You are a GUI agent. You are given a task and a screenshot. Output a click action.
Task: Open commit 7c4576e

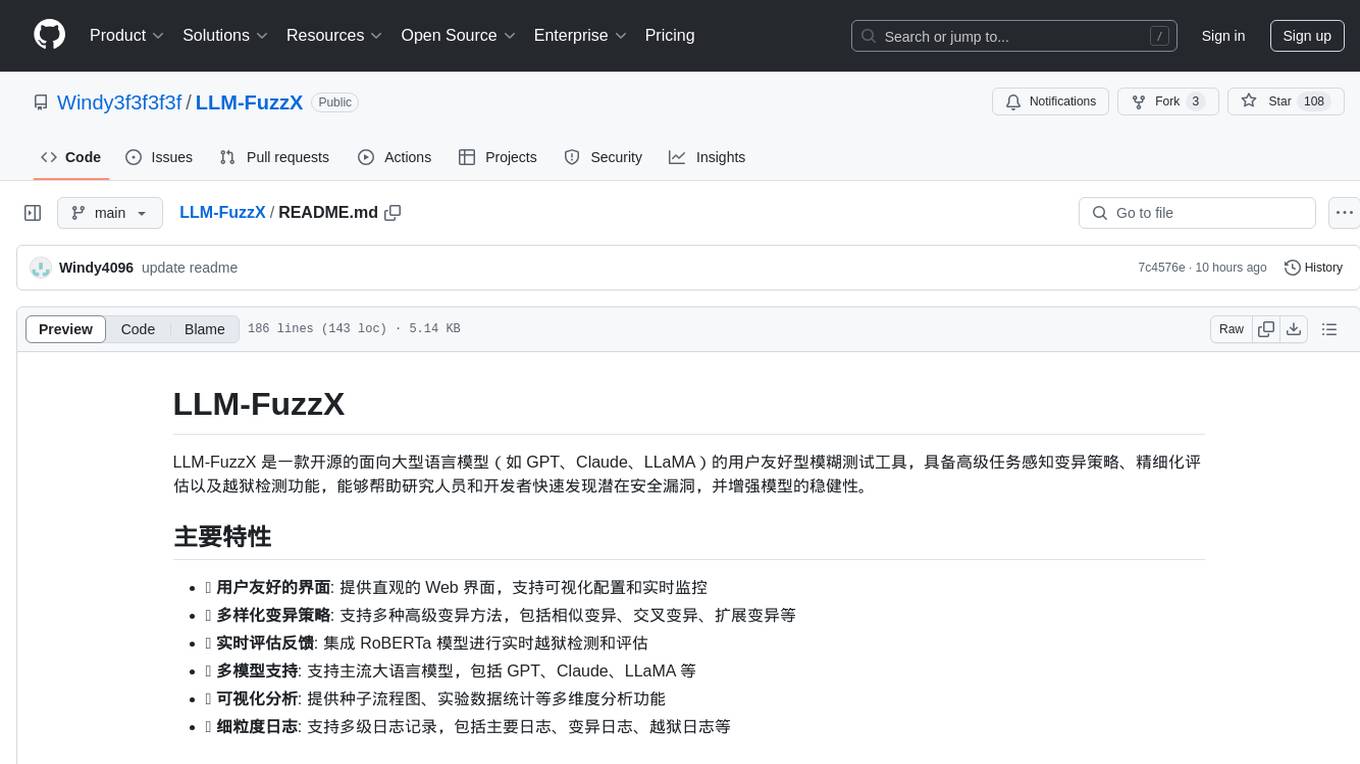1161,267
